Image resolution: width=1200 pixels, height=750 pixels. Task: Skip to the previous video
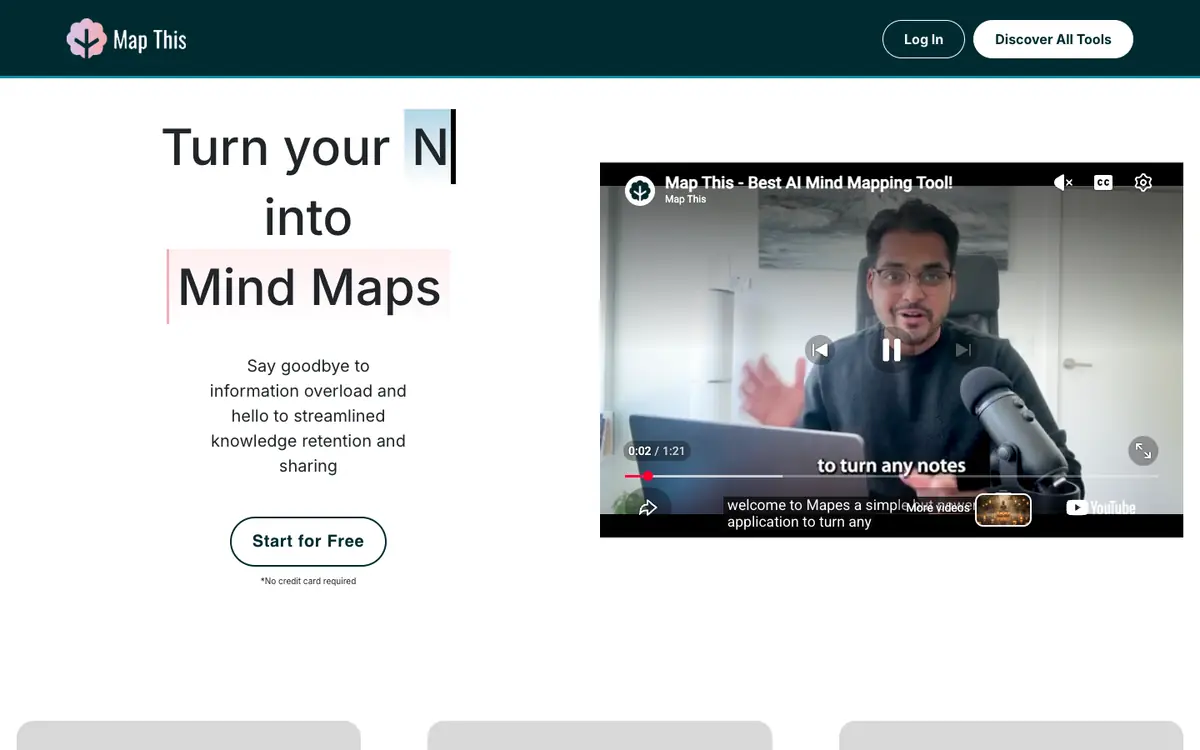[820, 349]
